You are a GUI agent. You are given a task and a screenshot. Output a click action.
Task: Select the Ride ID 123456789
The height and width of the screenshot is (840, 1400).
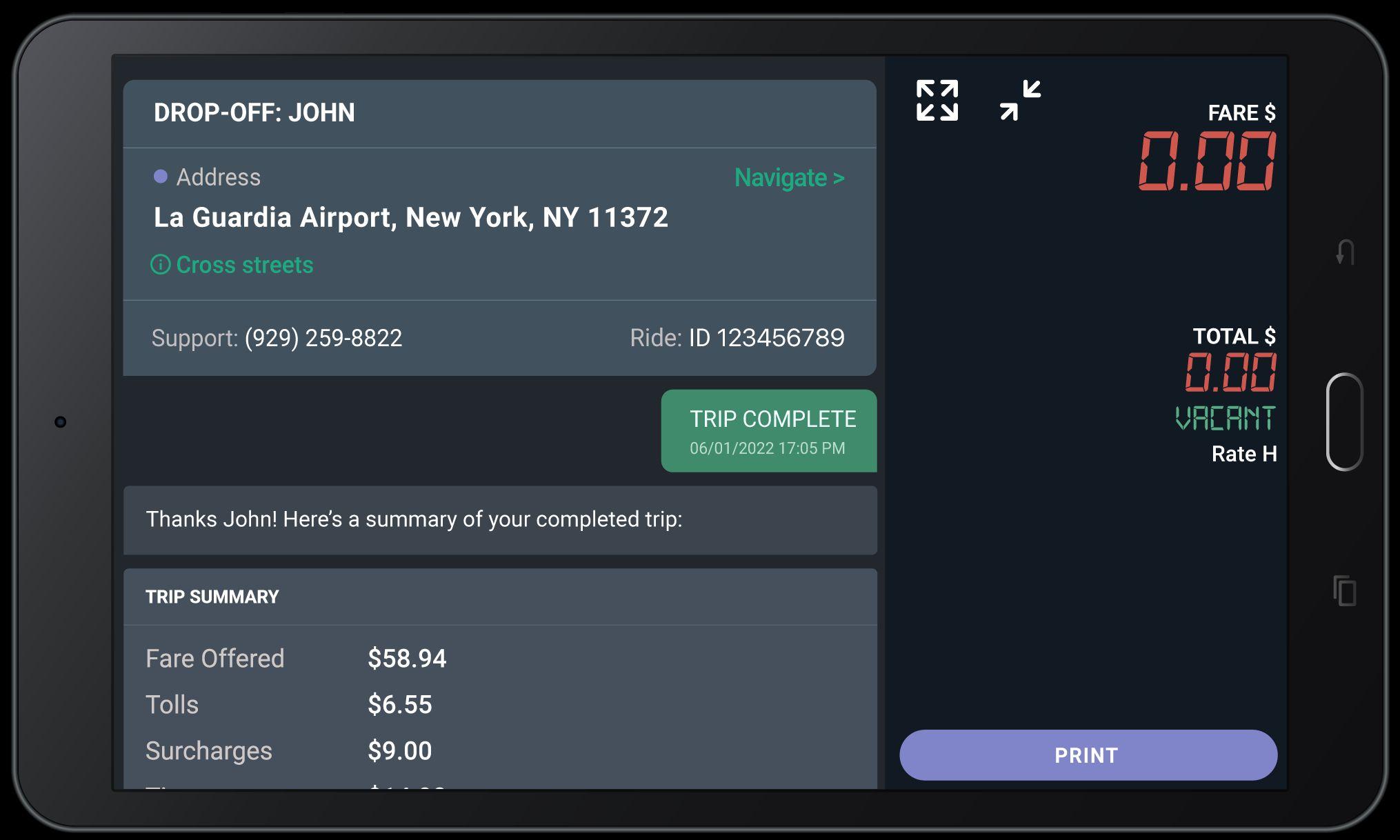(766, 338)
